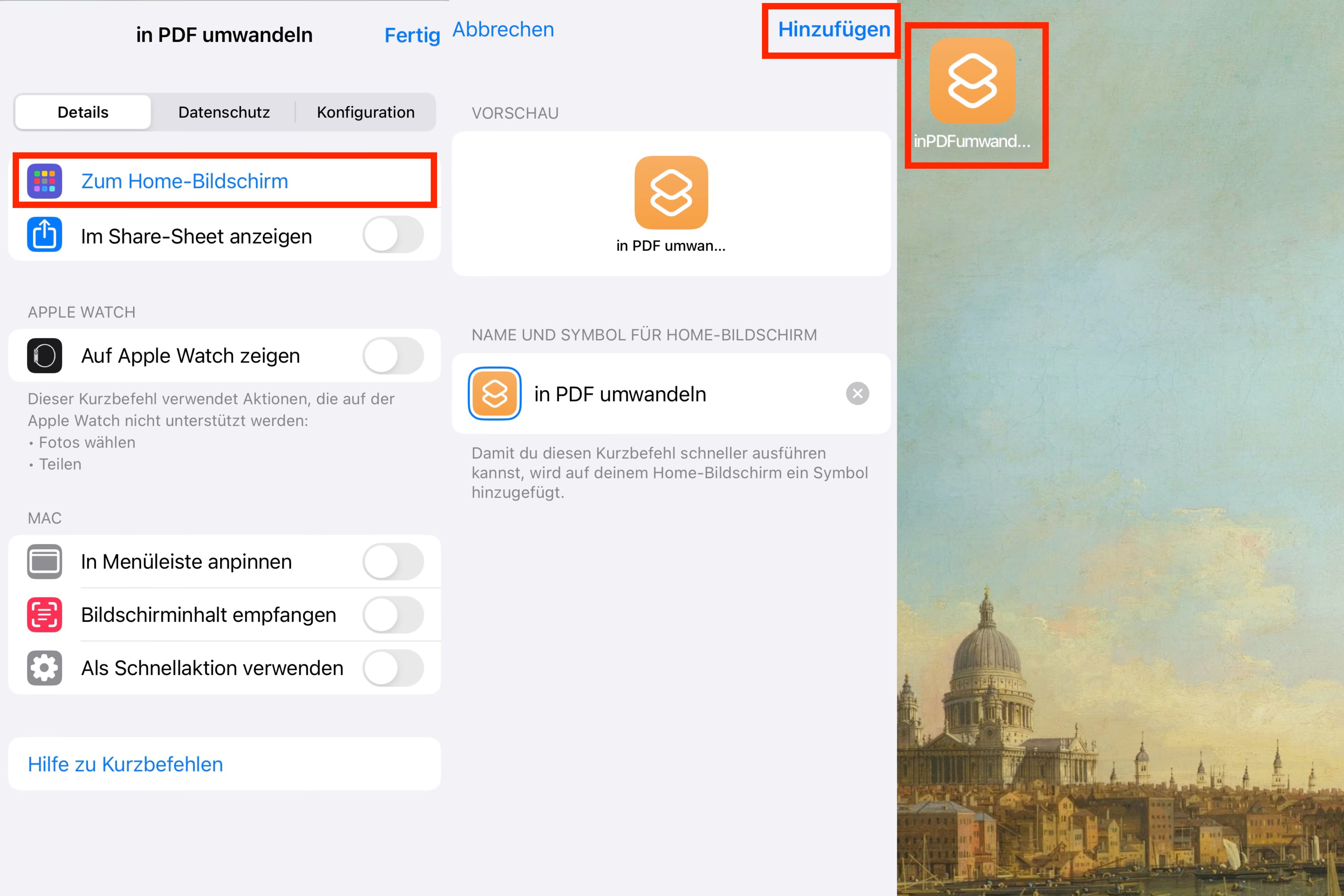Toggle Als Schnellaktion verwenden
1344x896 pixels.
click(x=393, y=668)
